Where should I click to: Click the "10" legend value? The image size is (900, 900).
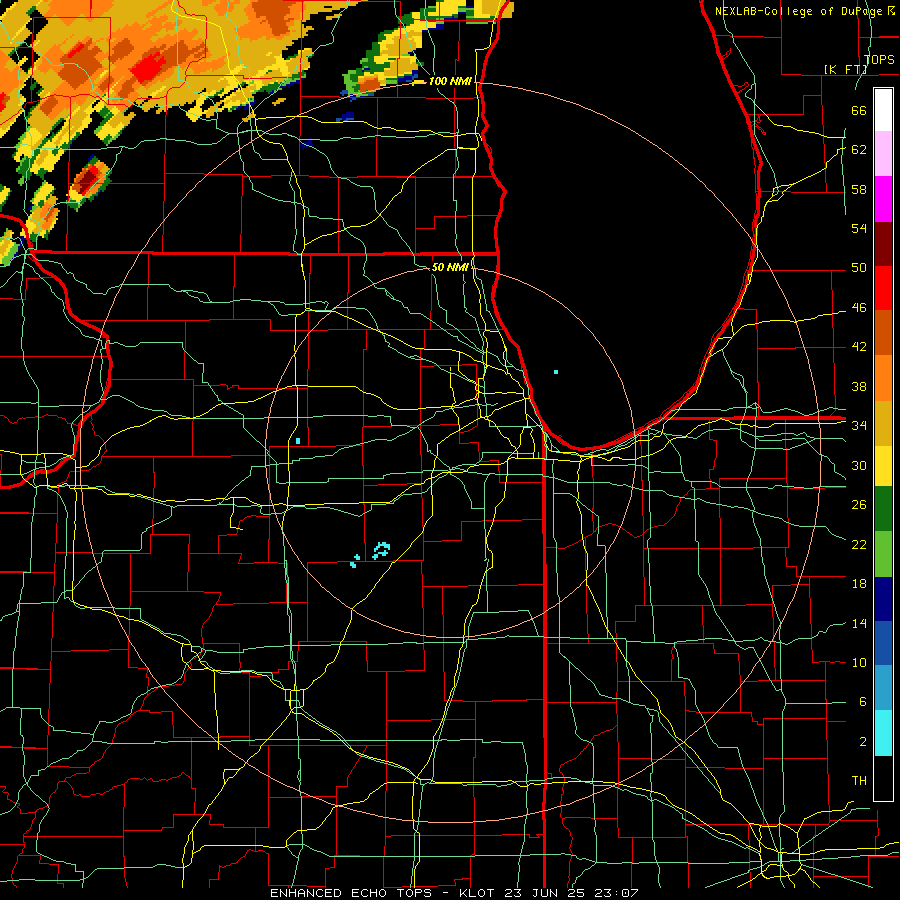(x=859, y=662)
